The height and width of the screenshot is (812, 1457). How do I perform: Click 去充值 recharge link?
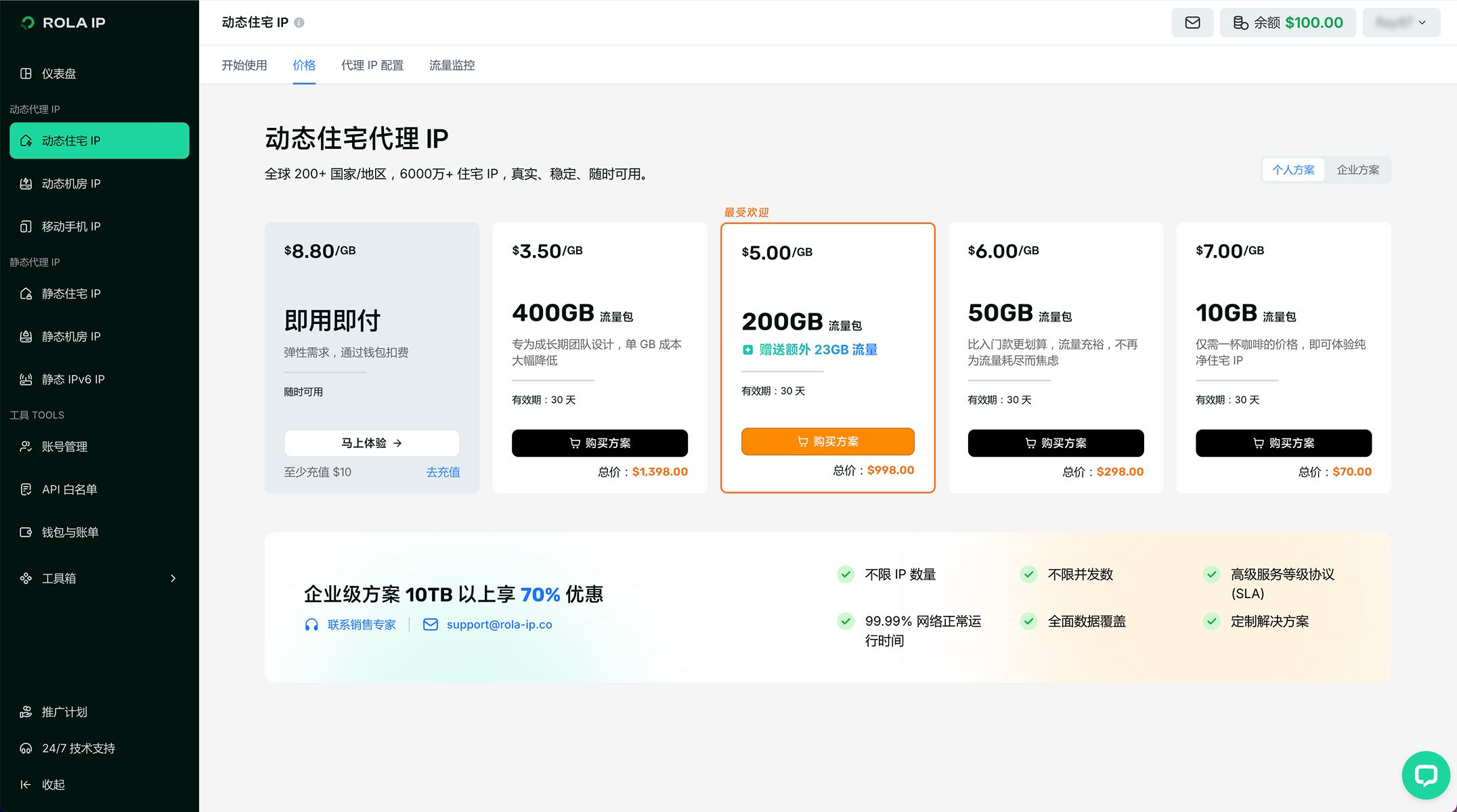click(443, 472)
